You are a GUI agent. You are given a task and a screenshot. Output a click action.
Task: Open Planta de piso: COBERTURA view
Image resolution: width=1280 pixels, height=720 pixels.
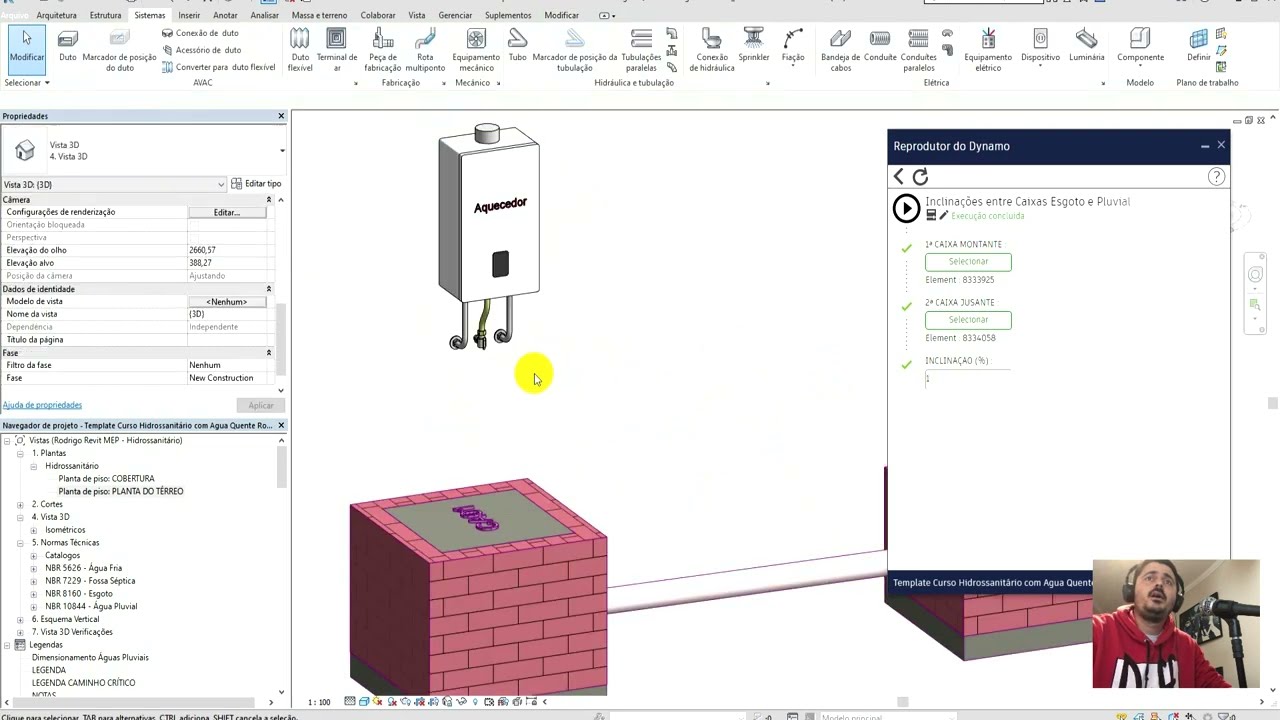point(106,479)
